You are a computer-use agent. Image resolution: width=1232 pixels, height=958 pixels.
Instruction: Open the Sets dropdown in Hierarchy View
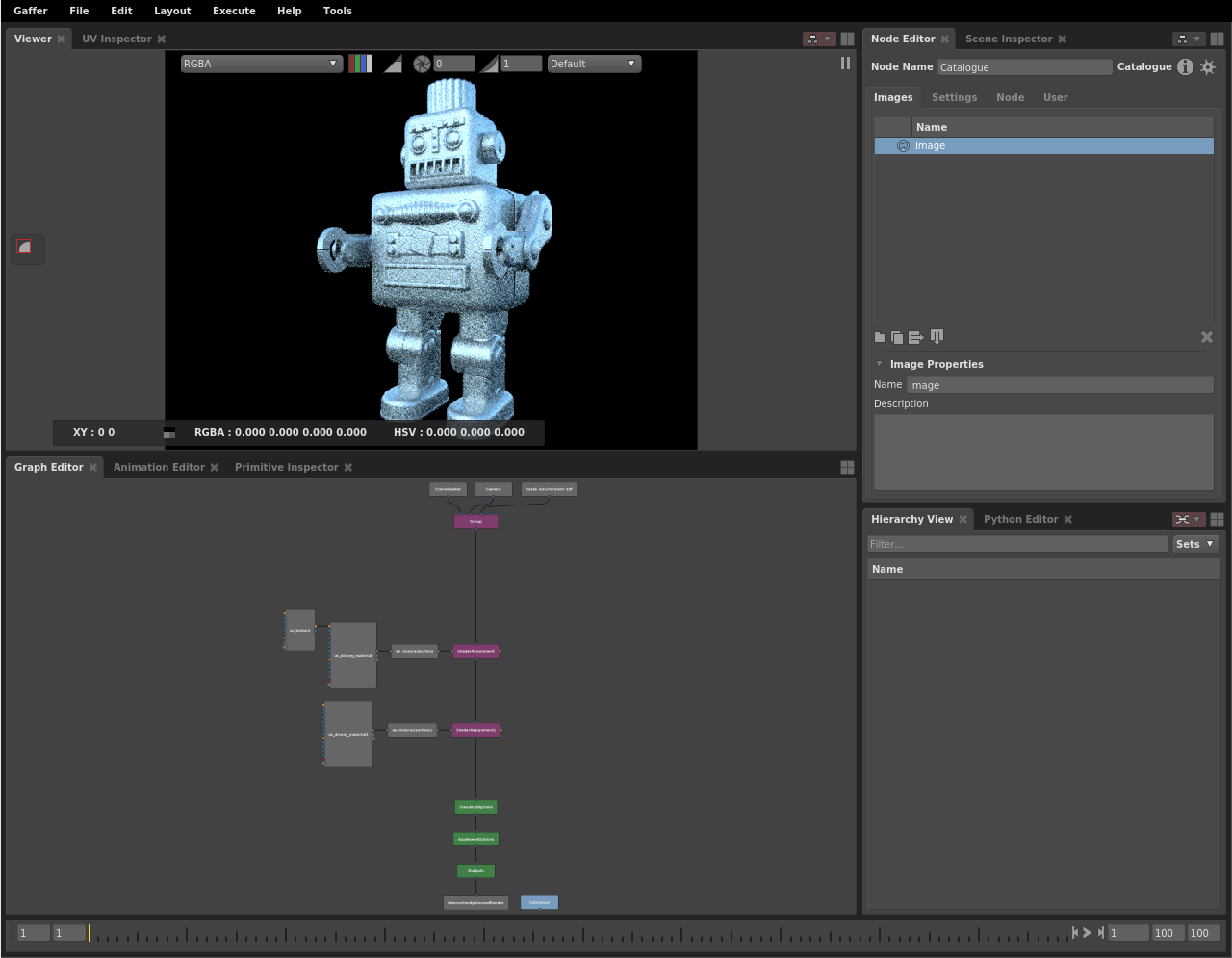[x=1195, y=544]
